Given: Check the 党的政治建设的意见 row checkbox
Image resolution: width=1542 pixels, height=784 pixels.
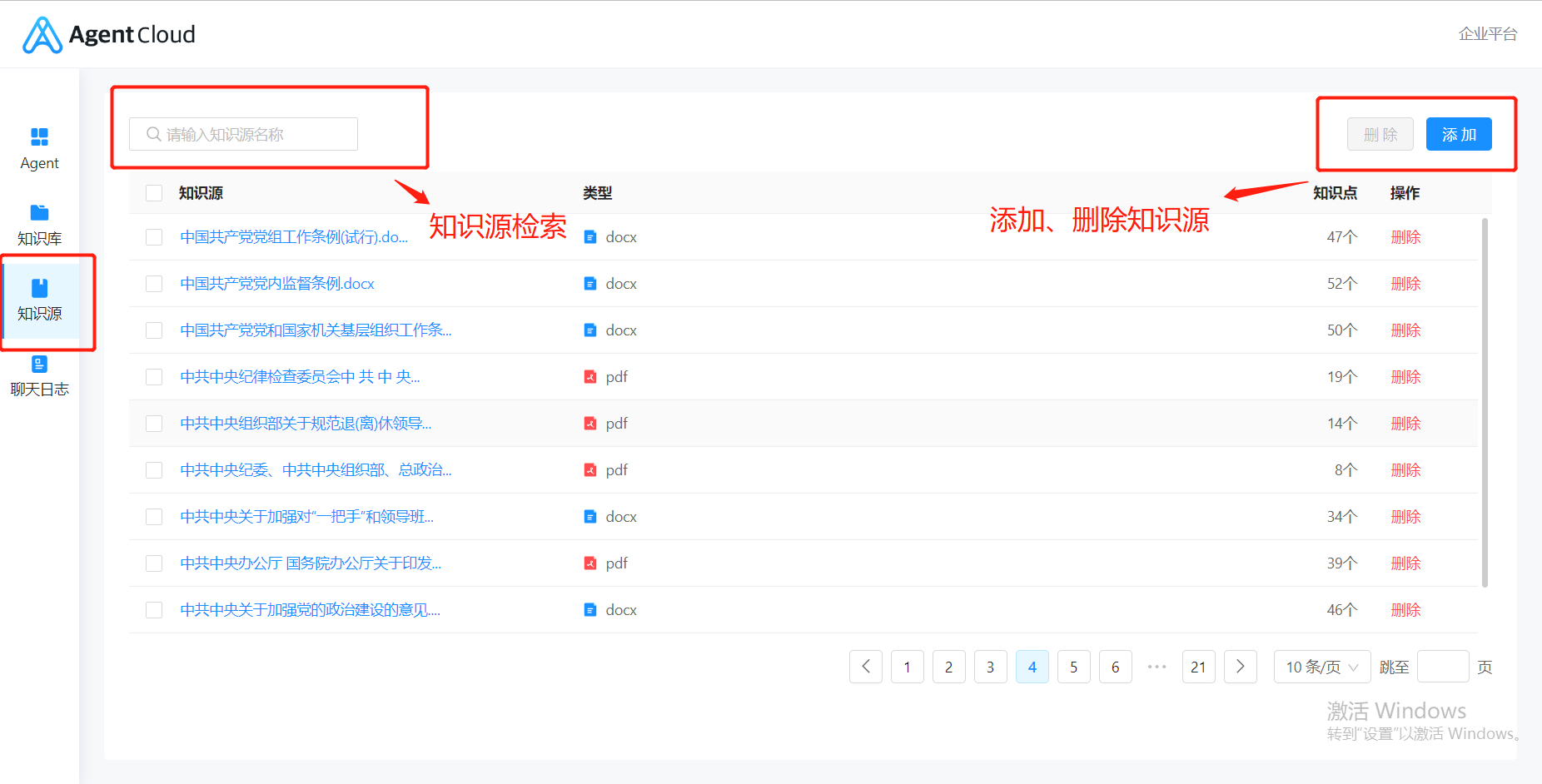Looking at the screenshot, I should tap(154, 610).
